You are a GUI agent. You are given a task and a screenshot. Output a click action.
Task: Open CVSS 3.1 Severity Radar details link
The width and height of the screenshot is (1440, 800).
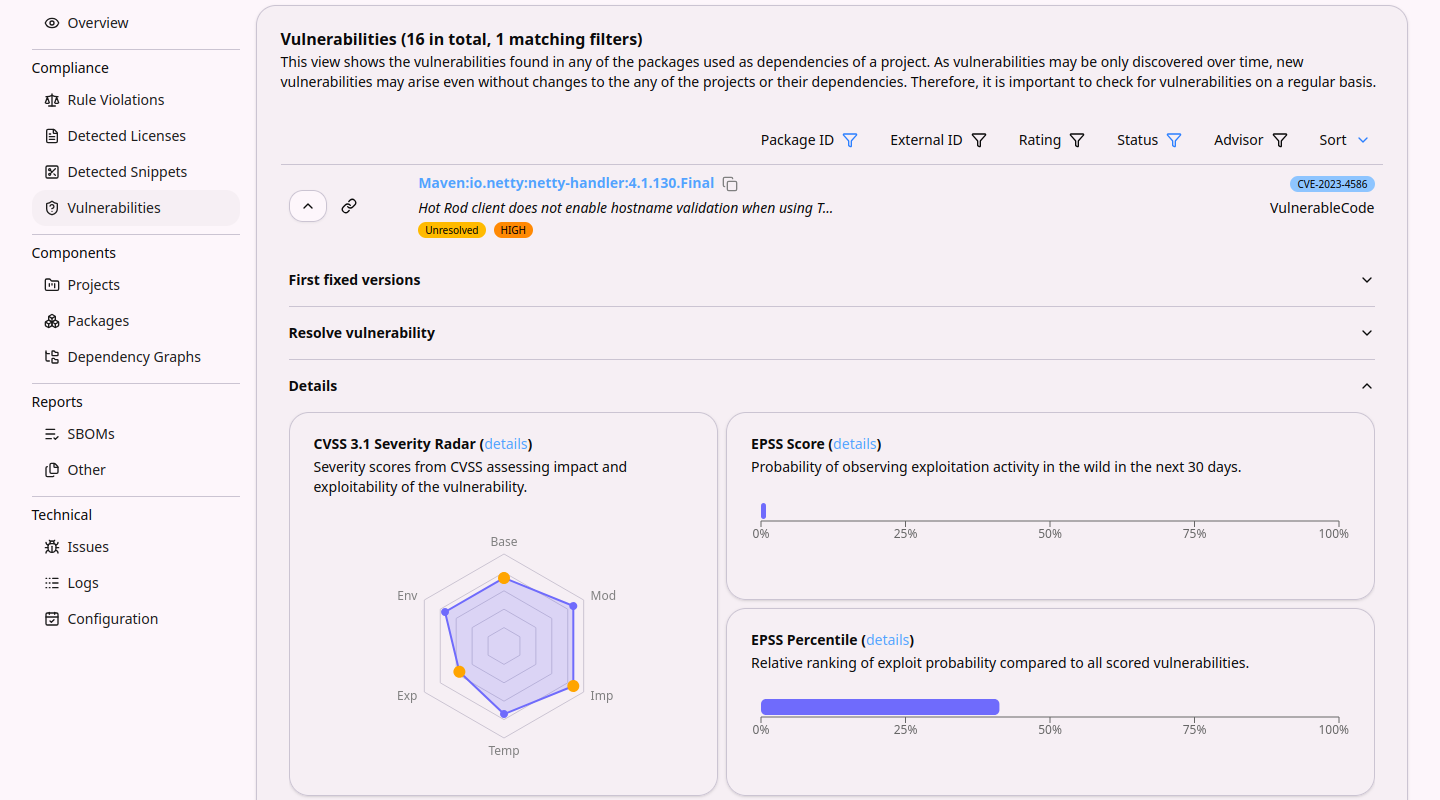coord(506,444)
